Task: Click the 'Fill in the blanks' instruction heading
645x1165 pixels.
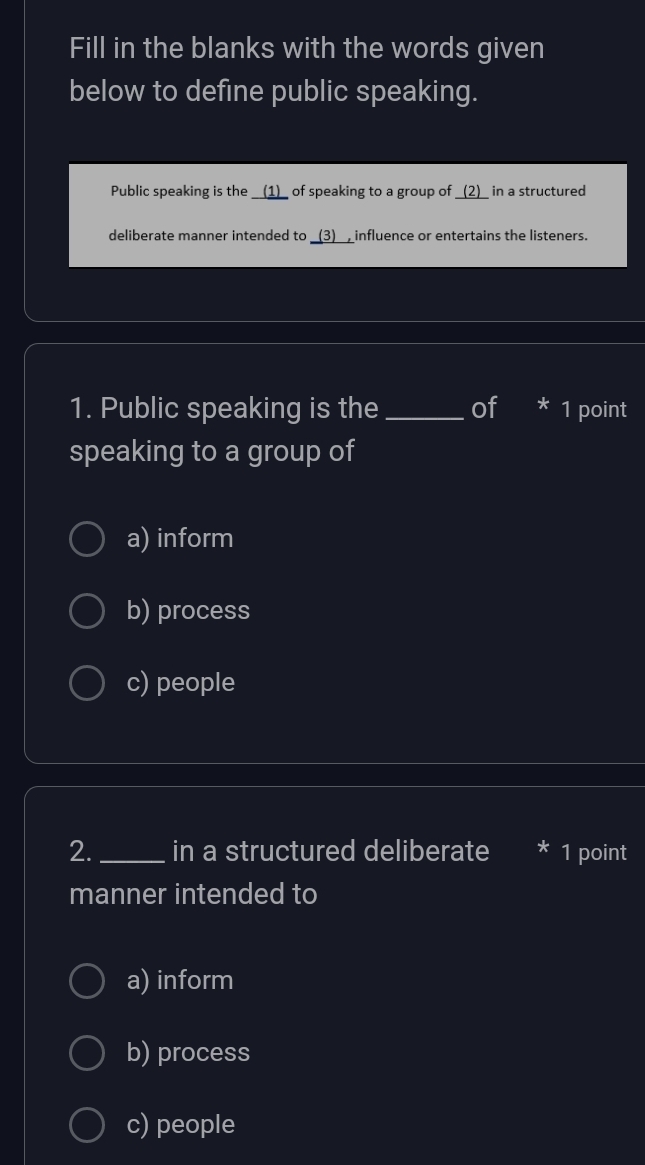Action: 307,70
